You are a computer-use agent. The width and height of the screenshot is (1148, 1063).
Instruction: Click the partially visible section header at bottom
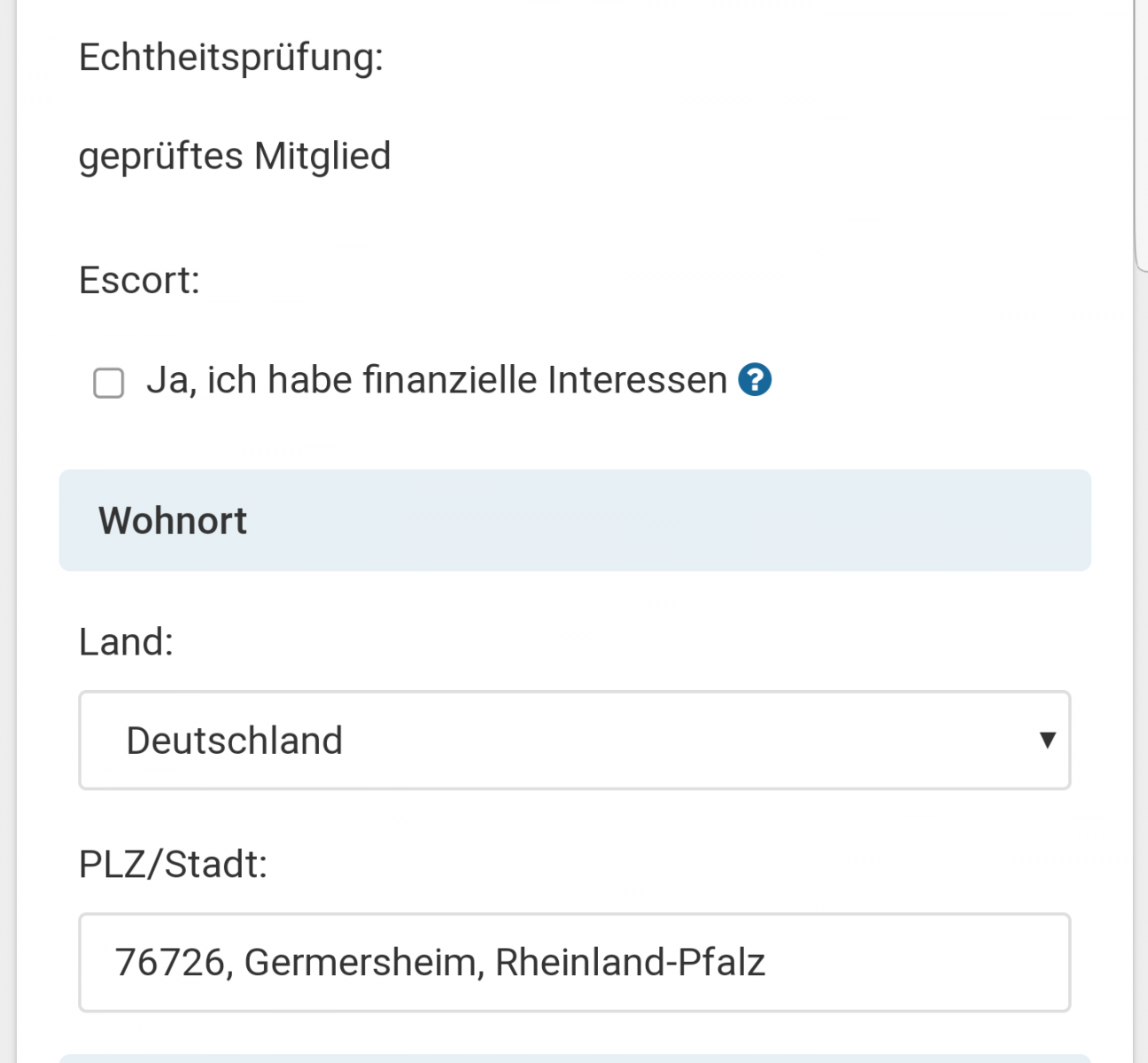(x=574, y=1058)
